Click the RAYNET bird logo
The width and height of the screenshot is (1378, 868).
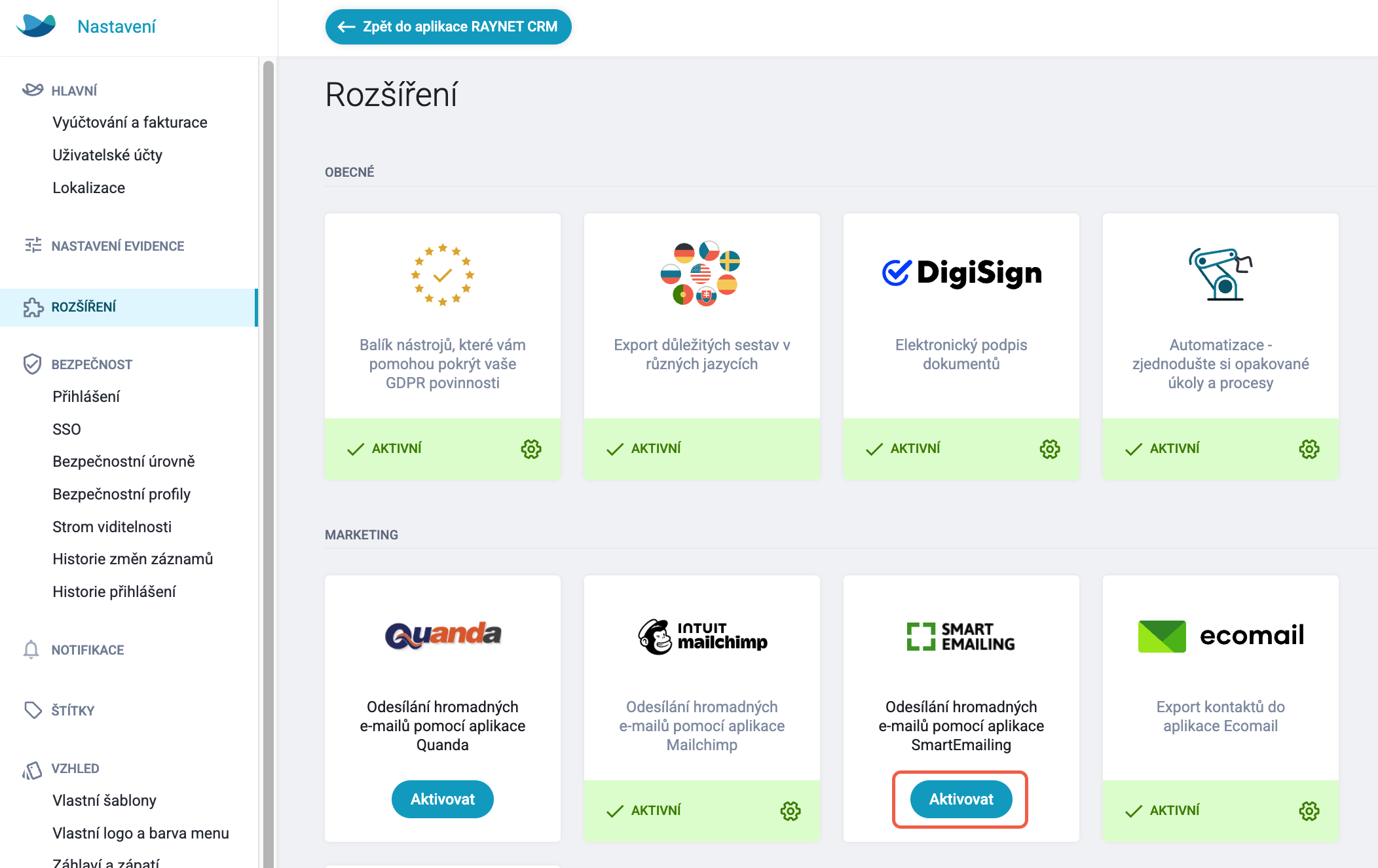pyautogui.click(x=36, y=26)
